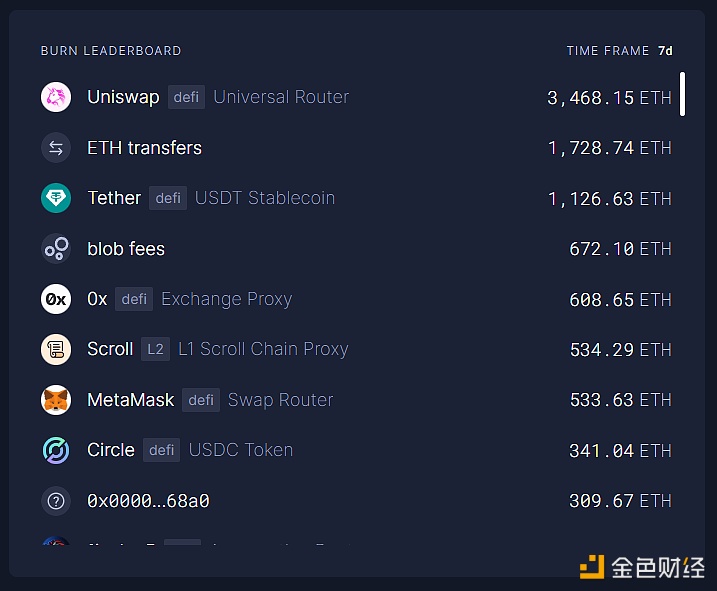The height and width of the screenshot is (591, 717).
Task: Click the Tether diamond logo icon
Action: click(56, 198)
